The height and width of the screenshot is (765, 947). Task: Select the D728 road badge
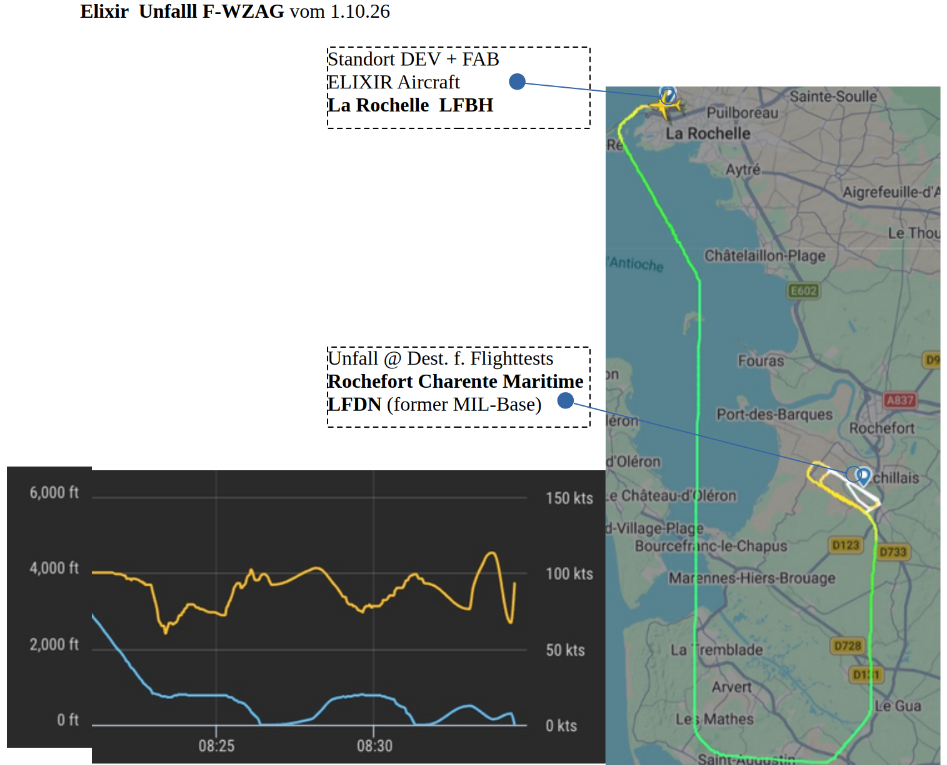[x=848, y=646]
